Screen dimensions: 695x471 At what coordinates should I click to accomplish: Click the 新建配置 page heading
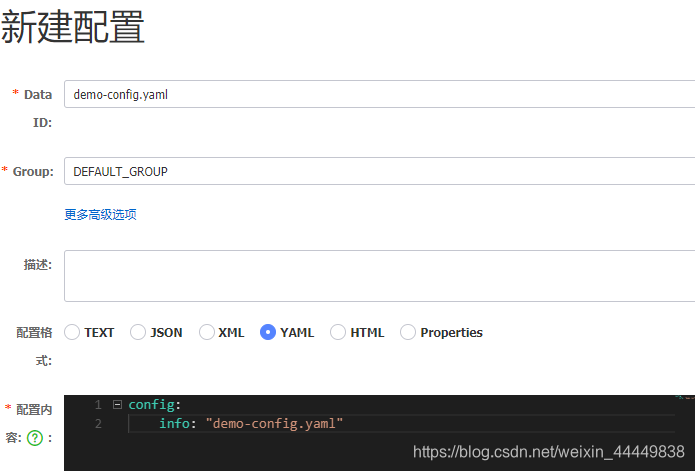73,27
